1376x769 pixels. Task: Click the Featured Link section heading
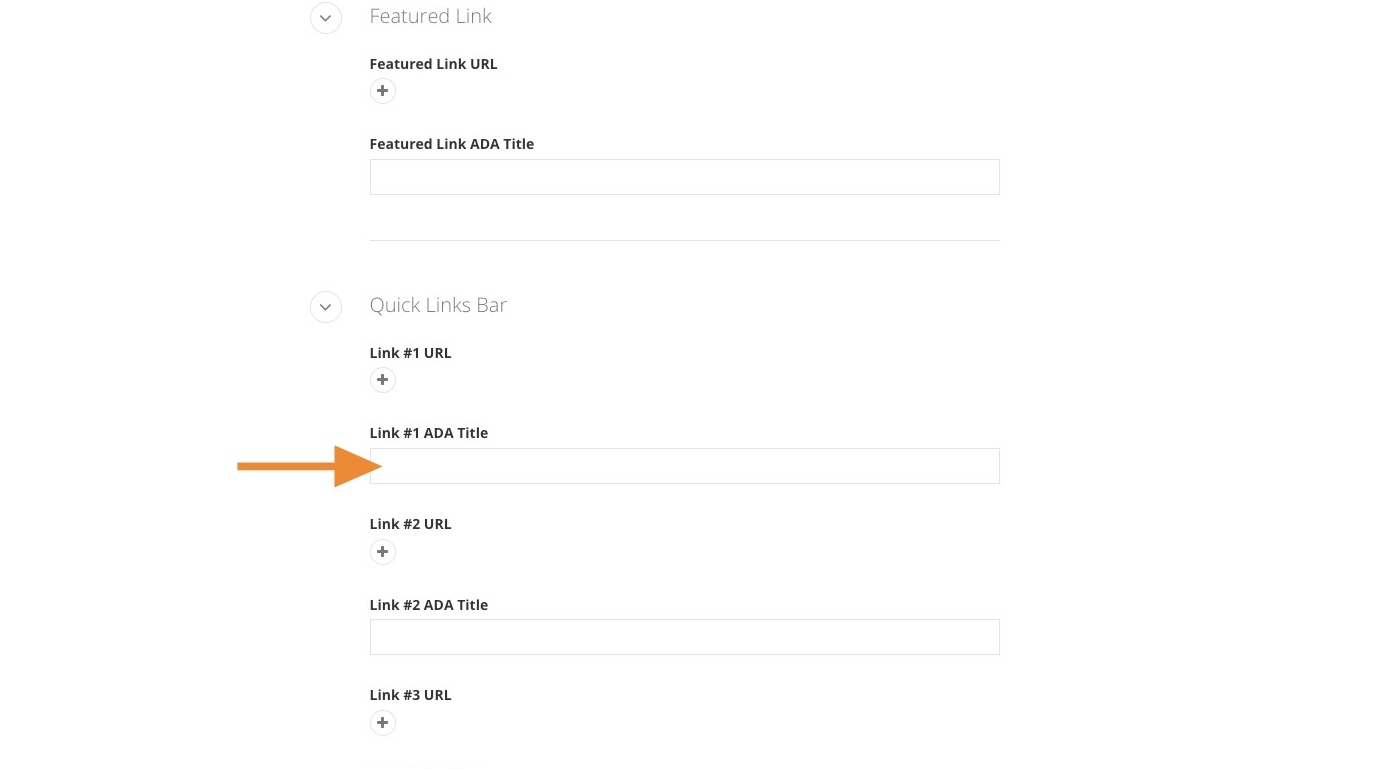[430, 16]
